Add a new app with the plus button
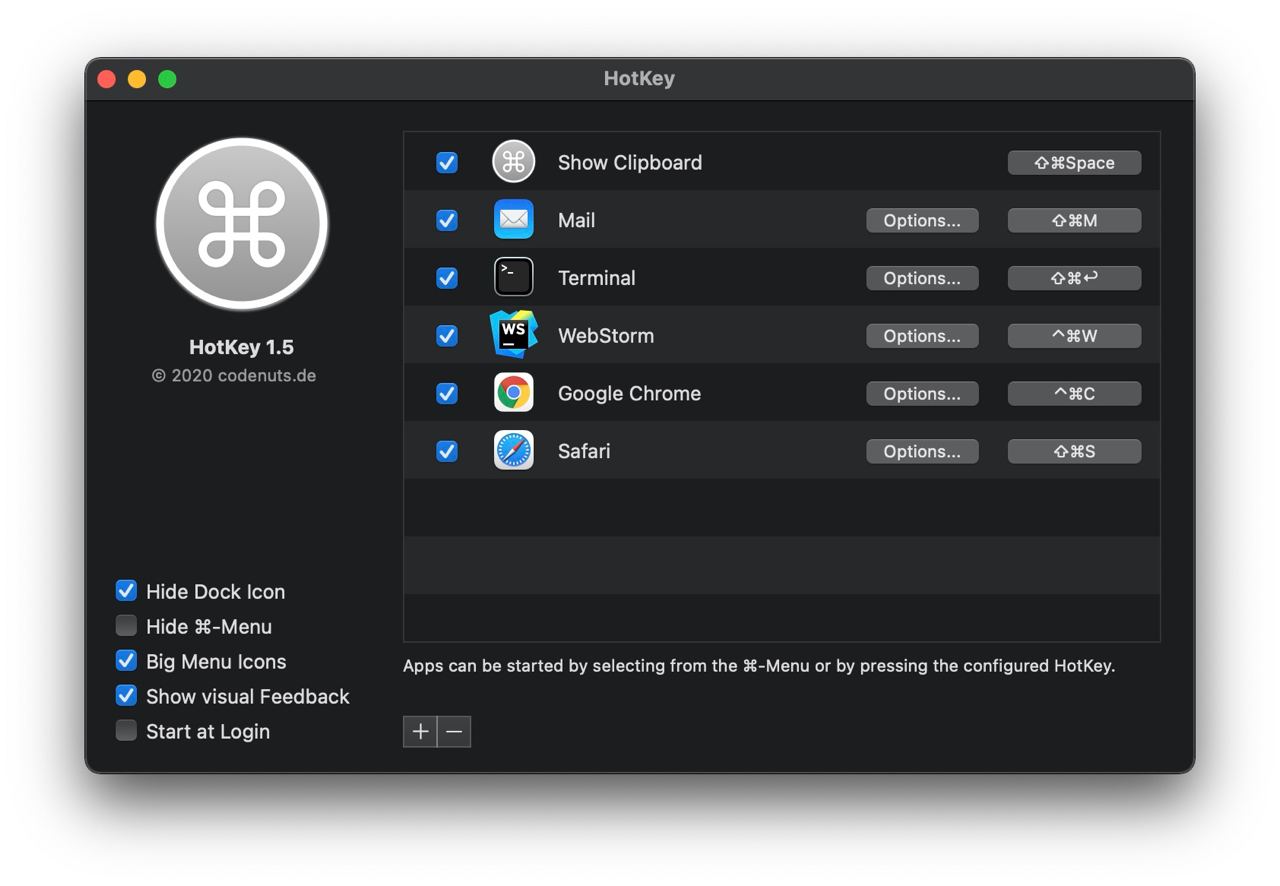1280x886 pixels. [420, 732]
